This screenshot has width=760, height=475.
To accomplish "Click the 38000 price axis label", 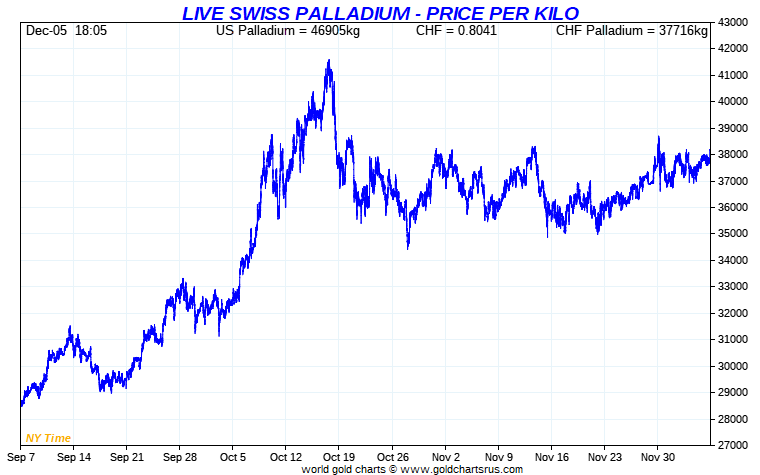I will pyautogui.click(x=732, y=155).
